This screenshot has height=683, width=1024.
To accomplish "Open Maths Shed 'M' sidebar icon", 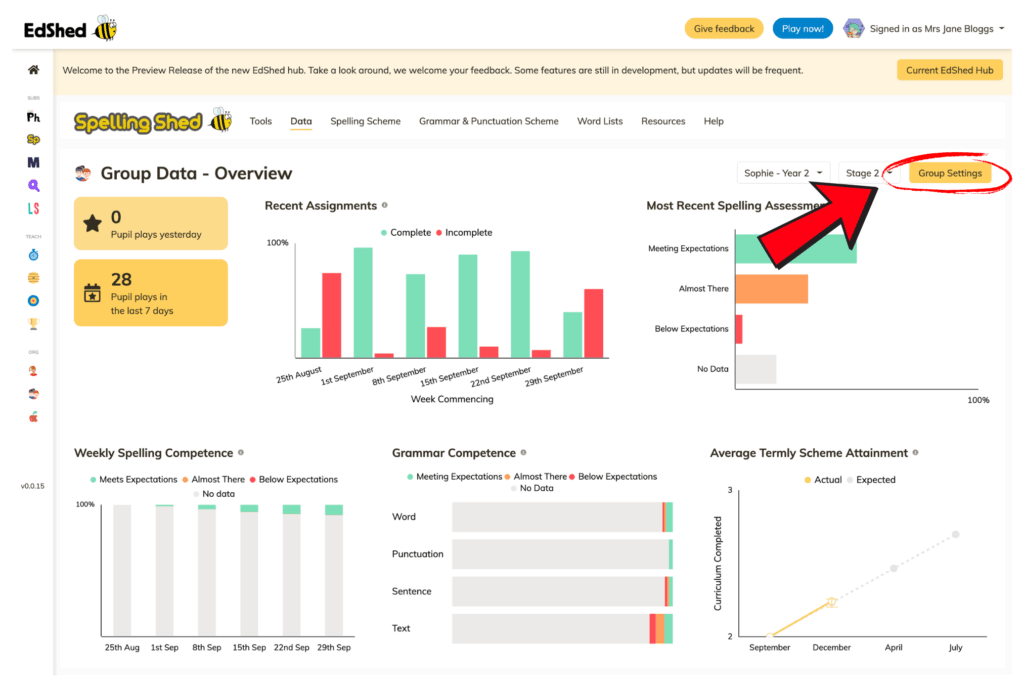I will 33,162.
